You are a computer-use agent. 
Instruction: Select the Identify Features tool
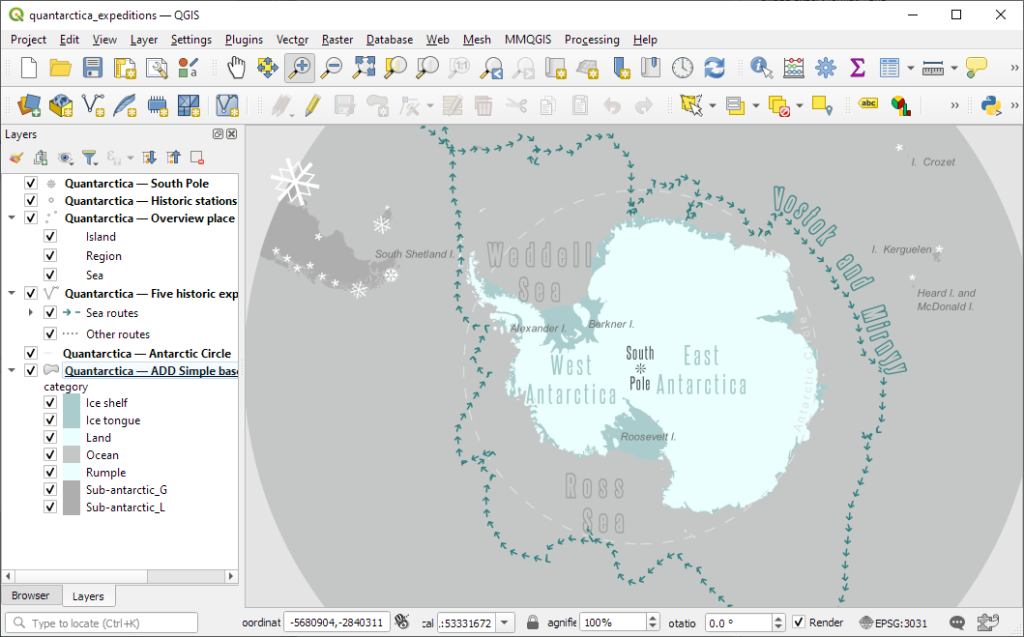[761, 67]
